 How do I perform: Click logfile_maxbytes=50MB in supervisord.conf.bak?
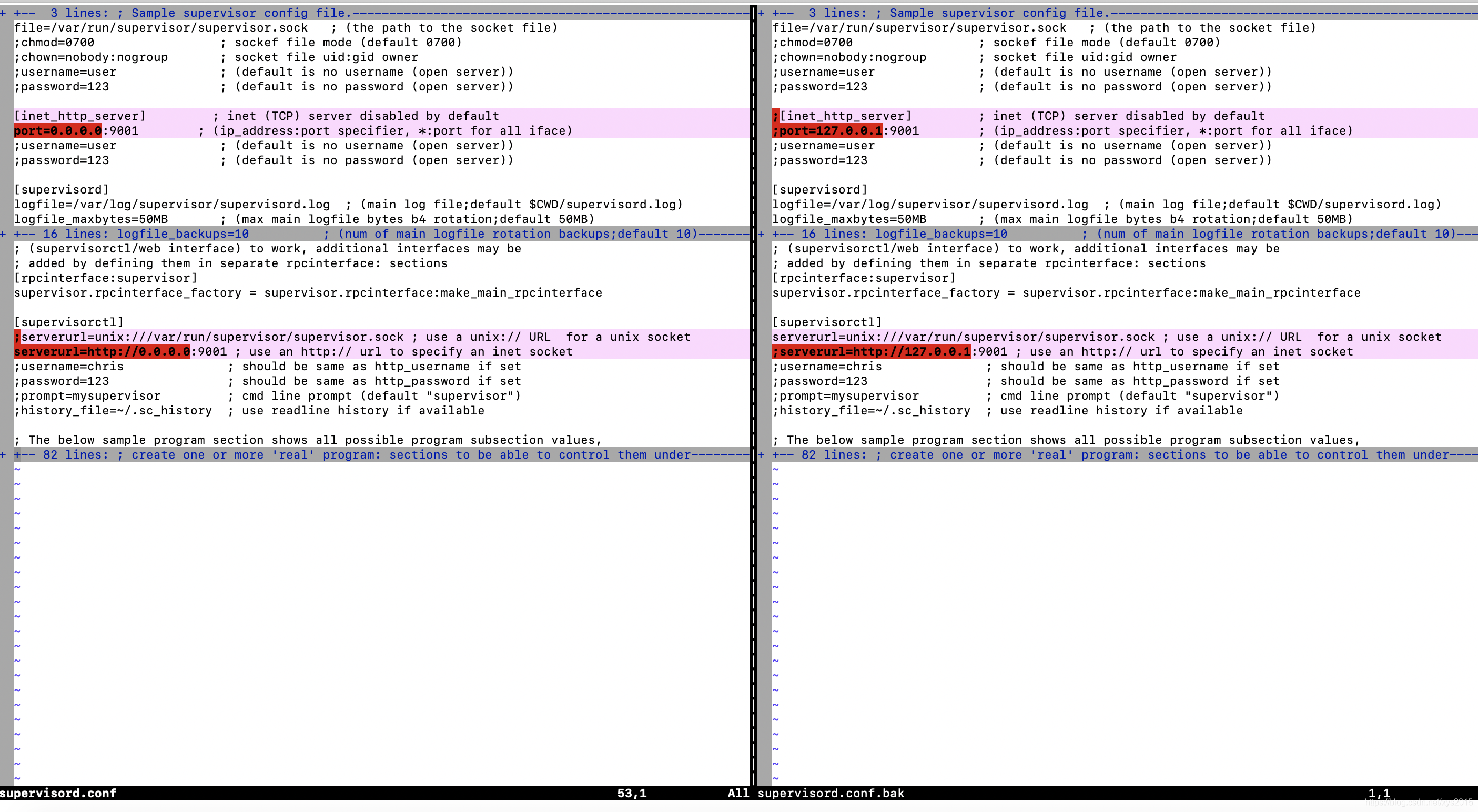(x=850, y=219)
